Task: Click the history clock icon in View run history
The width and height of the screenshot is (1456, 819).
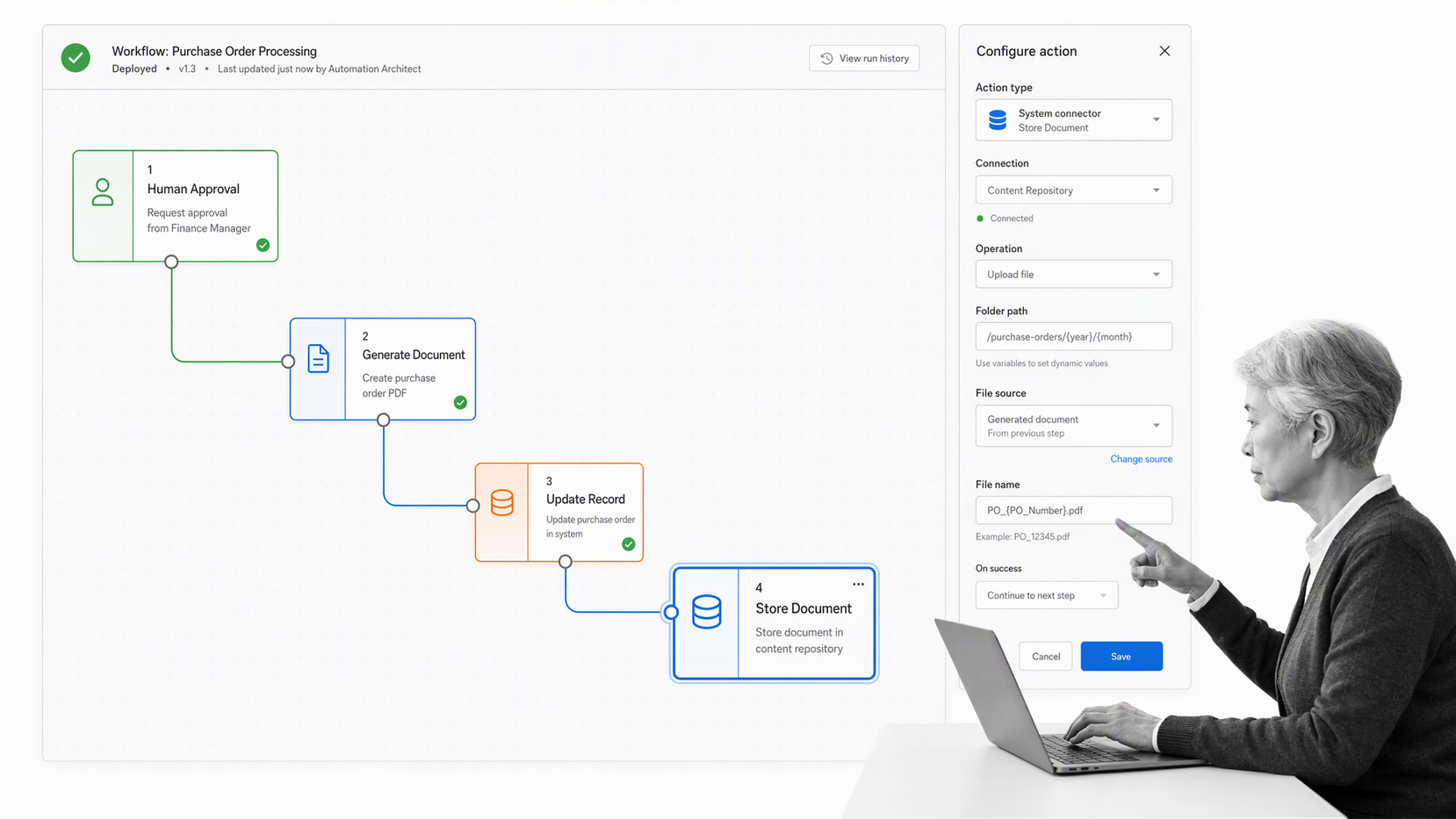Action: click(x=826, y=58)
